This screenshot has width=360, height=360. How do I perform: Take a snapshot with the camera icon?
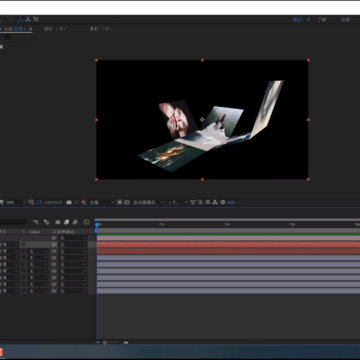coord(69,202)
